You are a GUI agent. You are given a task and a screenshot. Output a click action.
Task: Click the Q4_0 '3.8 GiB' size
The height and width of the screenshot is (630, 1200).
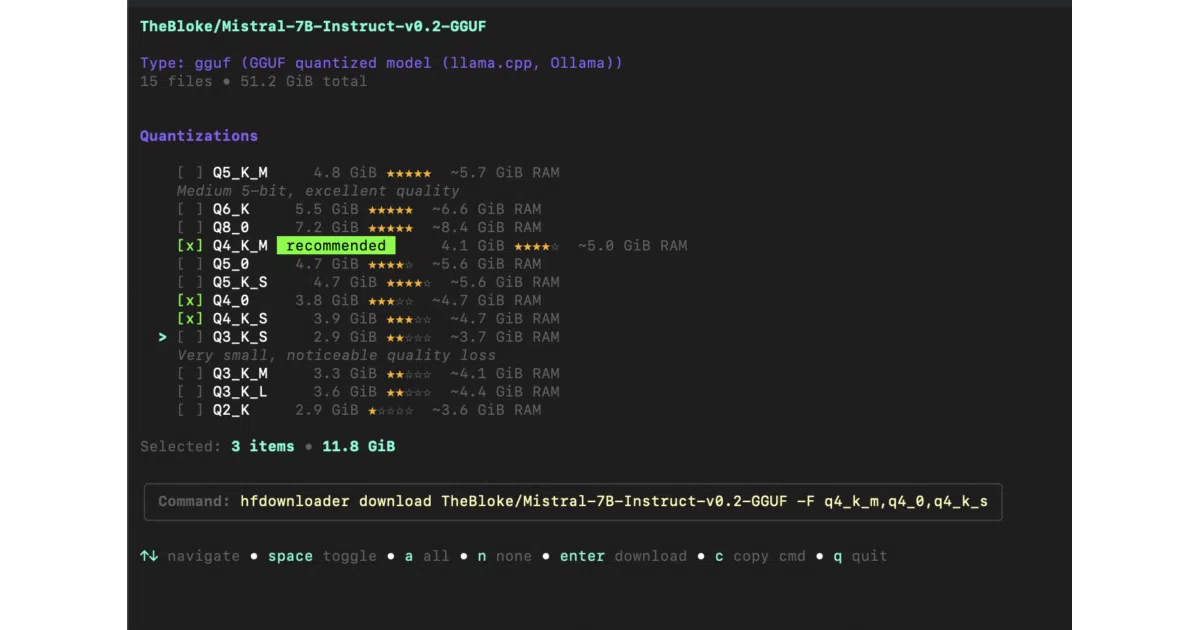click(x=327, y=301)
